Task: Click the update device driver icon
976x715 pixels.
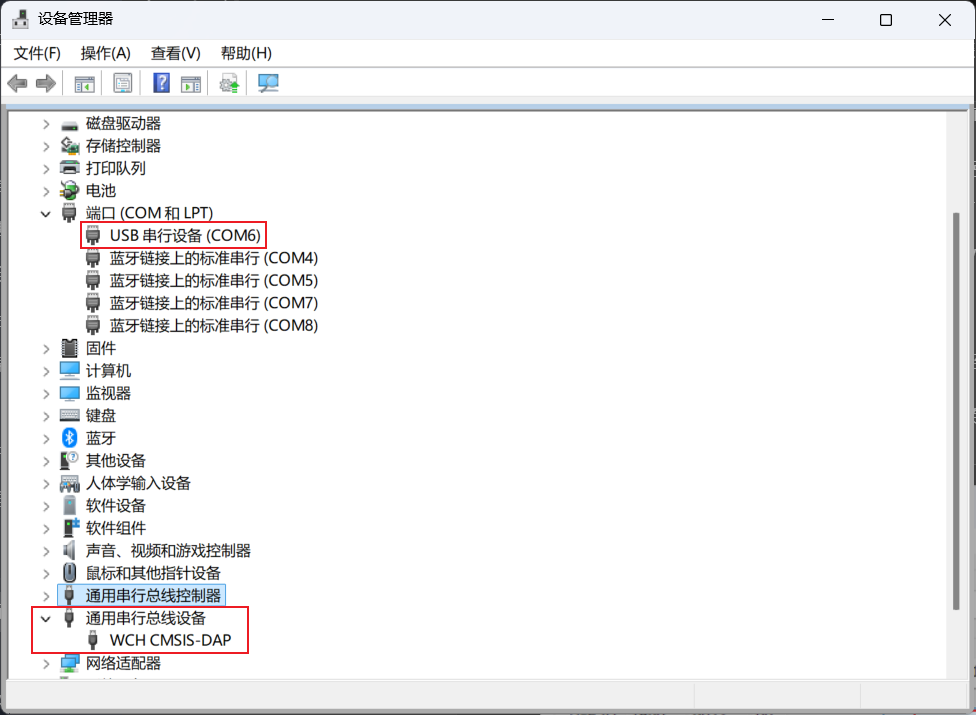Action: (x=230, y=83)
